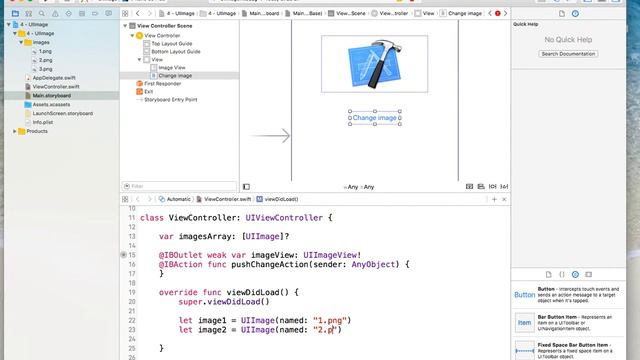Viewport: 640px width, 360px height.
Task: Jump to the previous issue arrow
Action: 490,13
